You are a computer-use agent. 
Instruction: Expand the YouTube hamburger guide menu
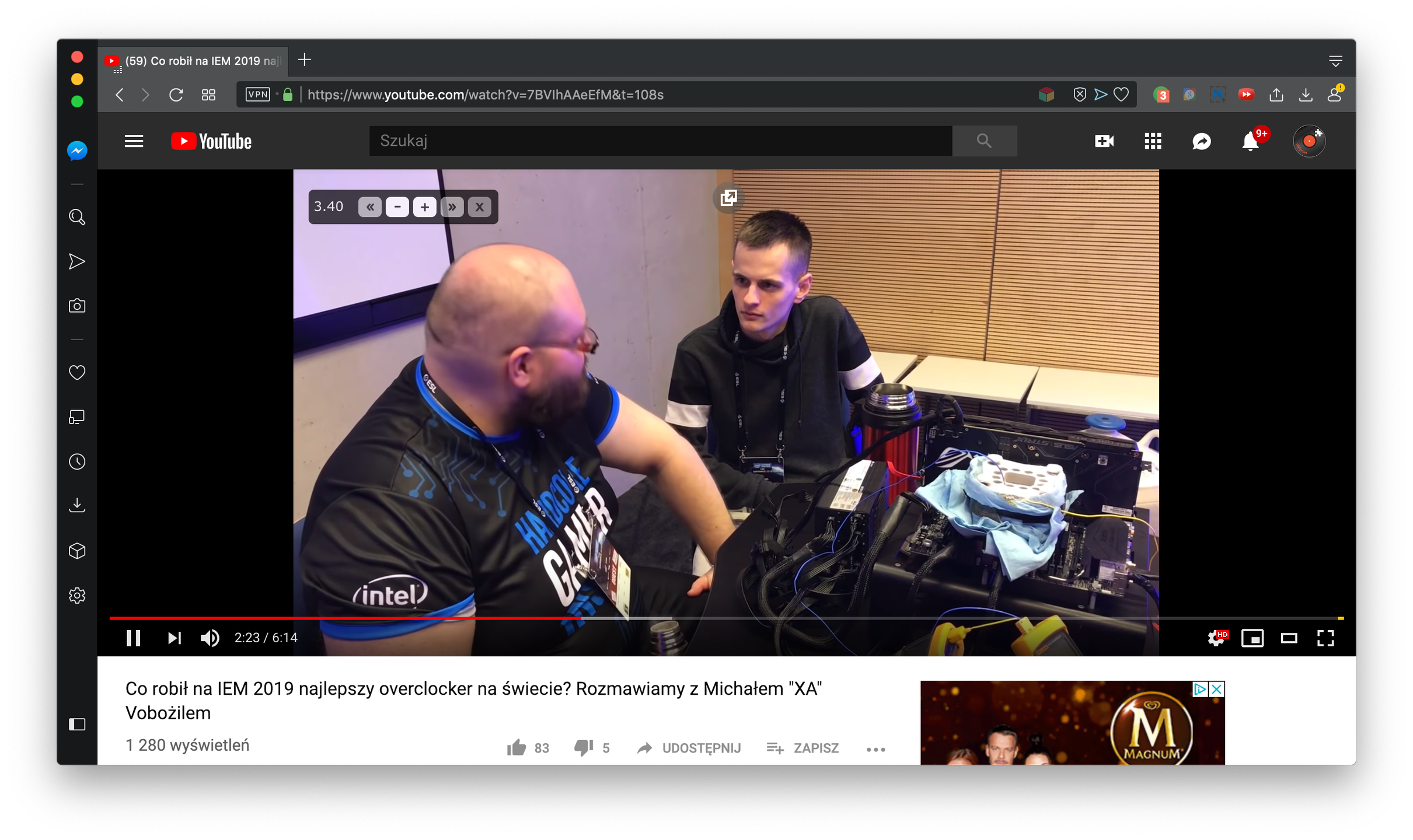coord(134,141)
